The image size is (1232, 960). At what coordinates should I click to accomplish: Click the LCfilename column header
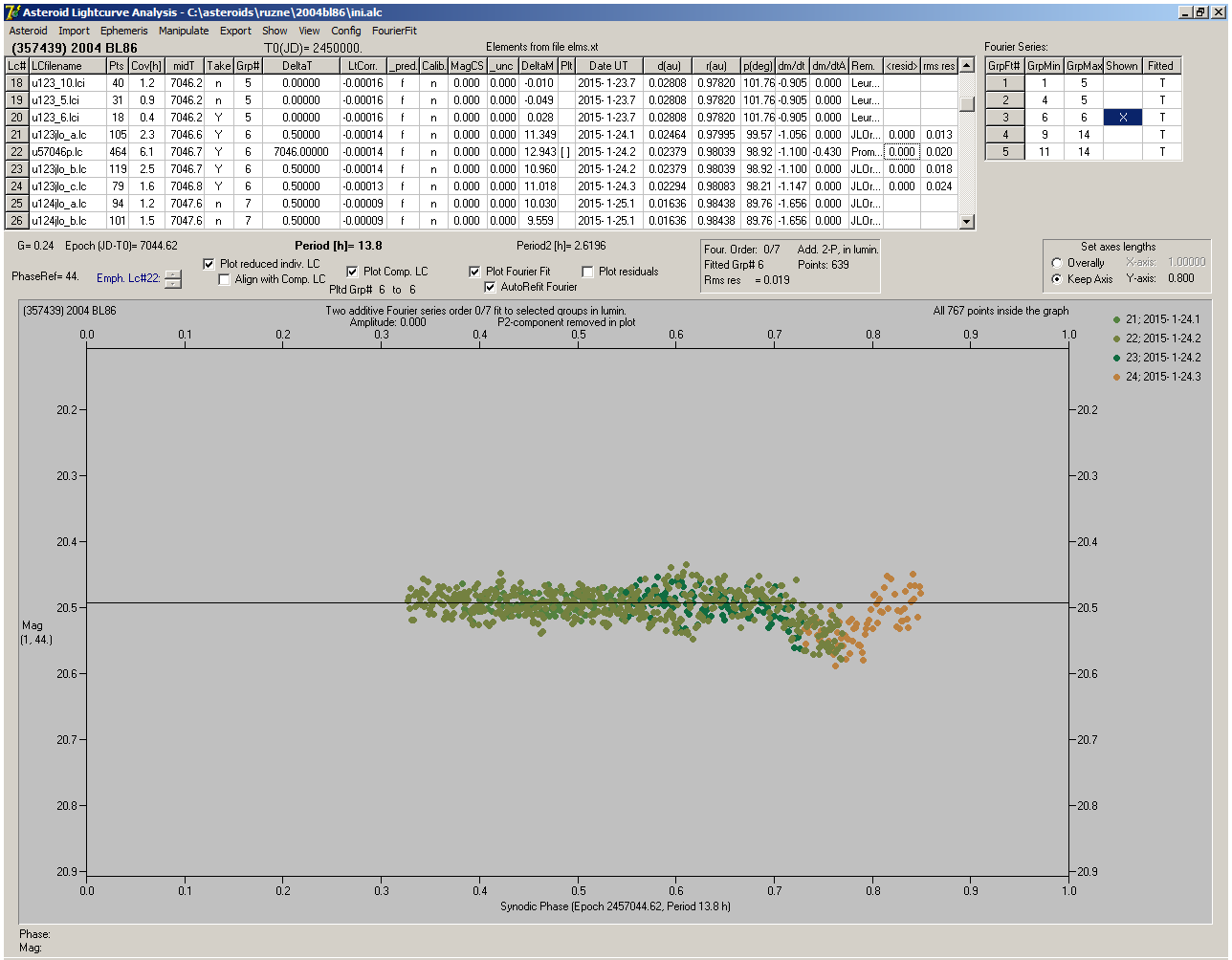coord(67,66)
